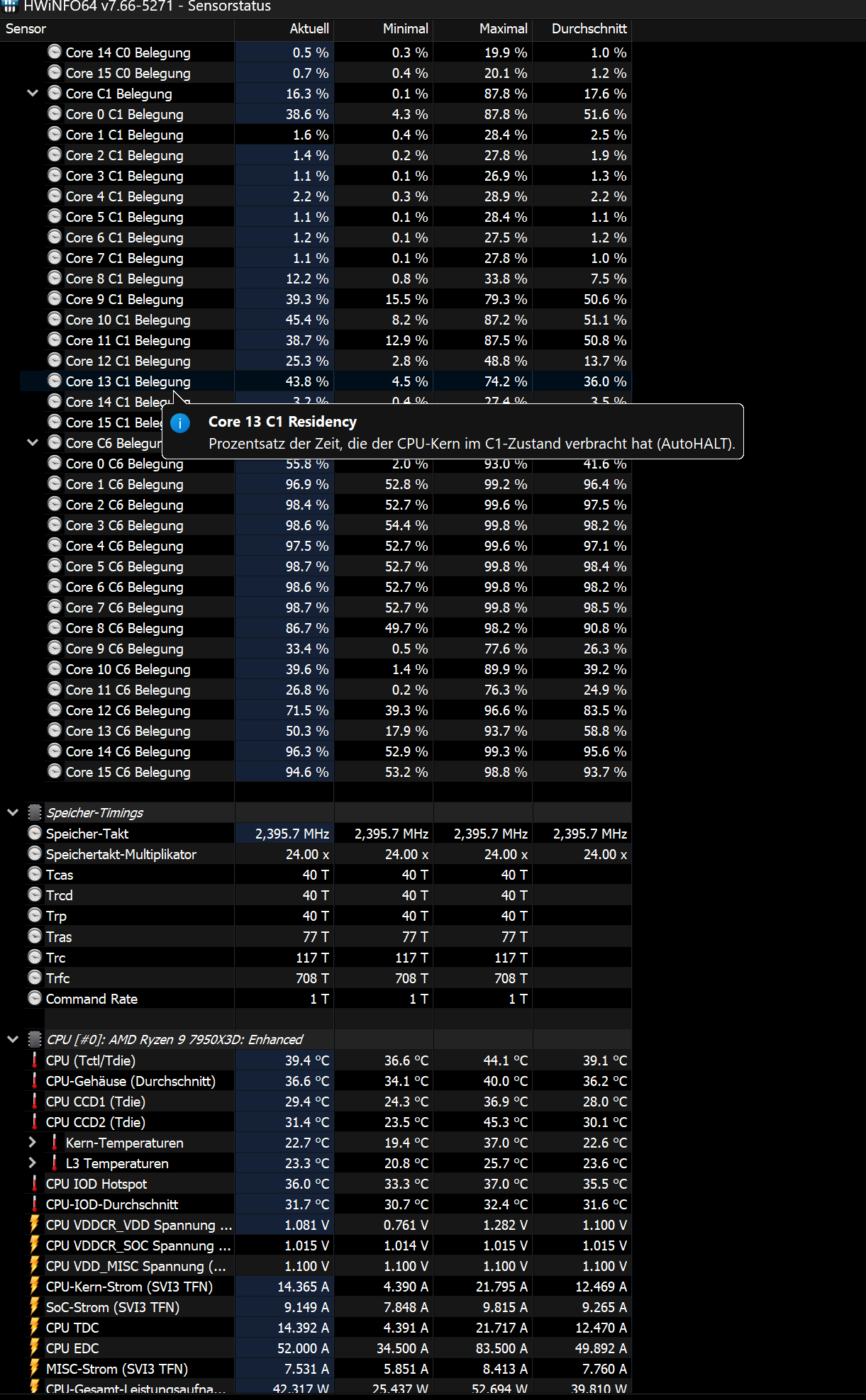Click the thermometer icon of Kern-Temperaturen
Screen dimensions: 866x1400
pyautogui.click(x=55, y=1142)
